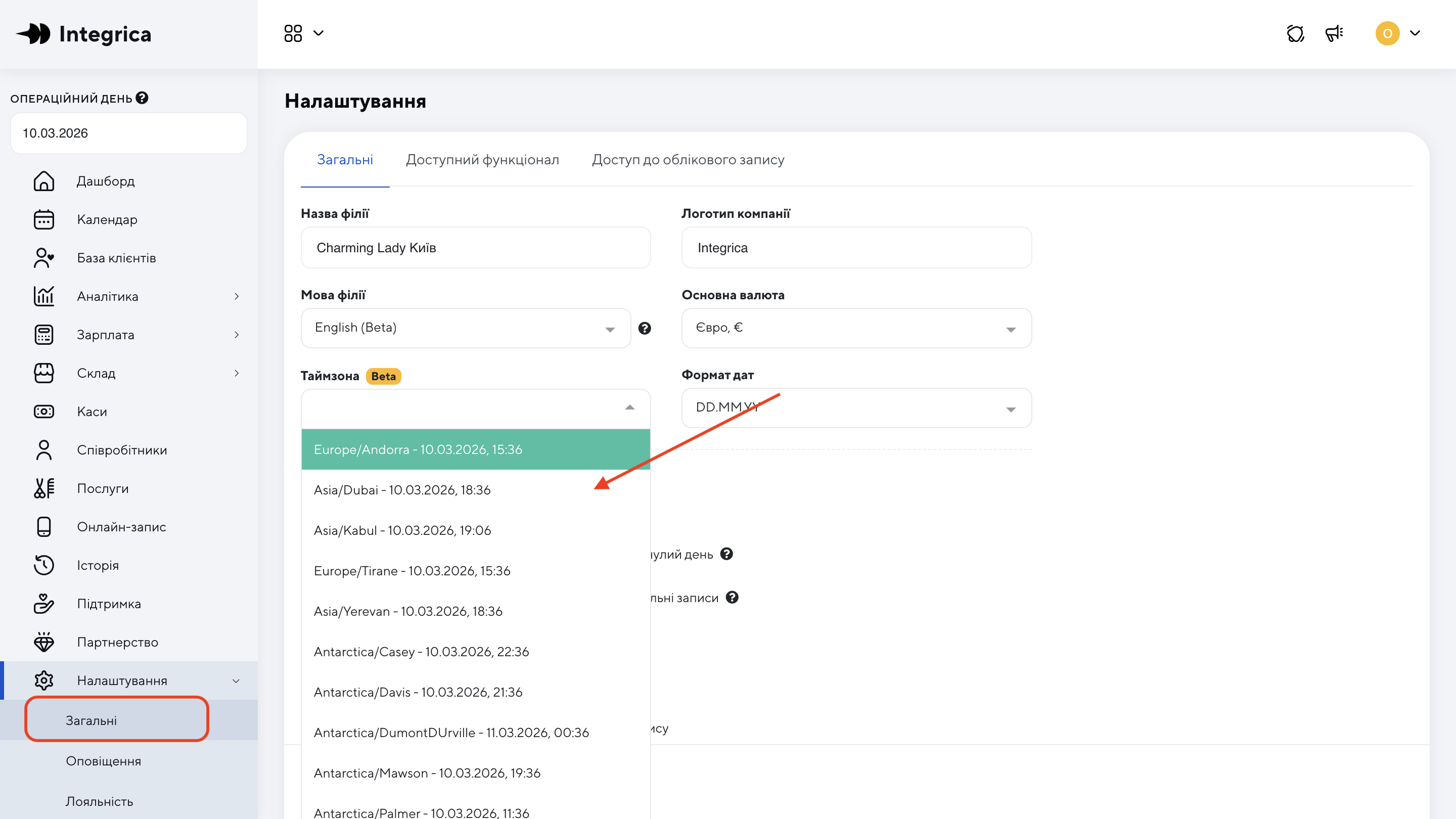Open Оповіщення settings sub-item
This screenshot has width=1456, height=819.
coord(104,761)
